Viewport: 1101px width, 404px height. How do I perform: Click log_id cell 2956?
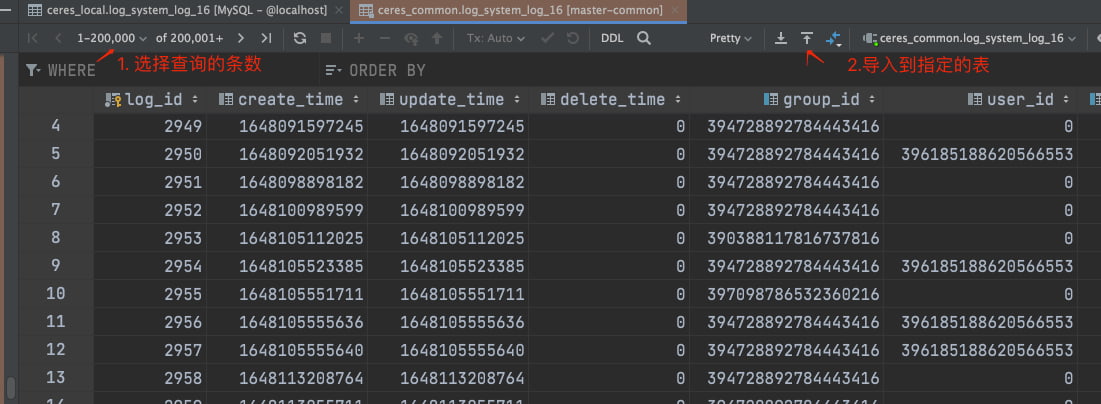pos(150,322)
